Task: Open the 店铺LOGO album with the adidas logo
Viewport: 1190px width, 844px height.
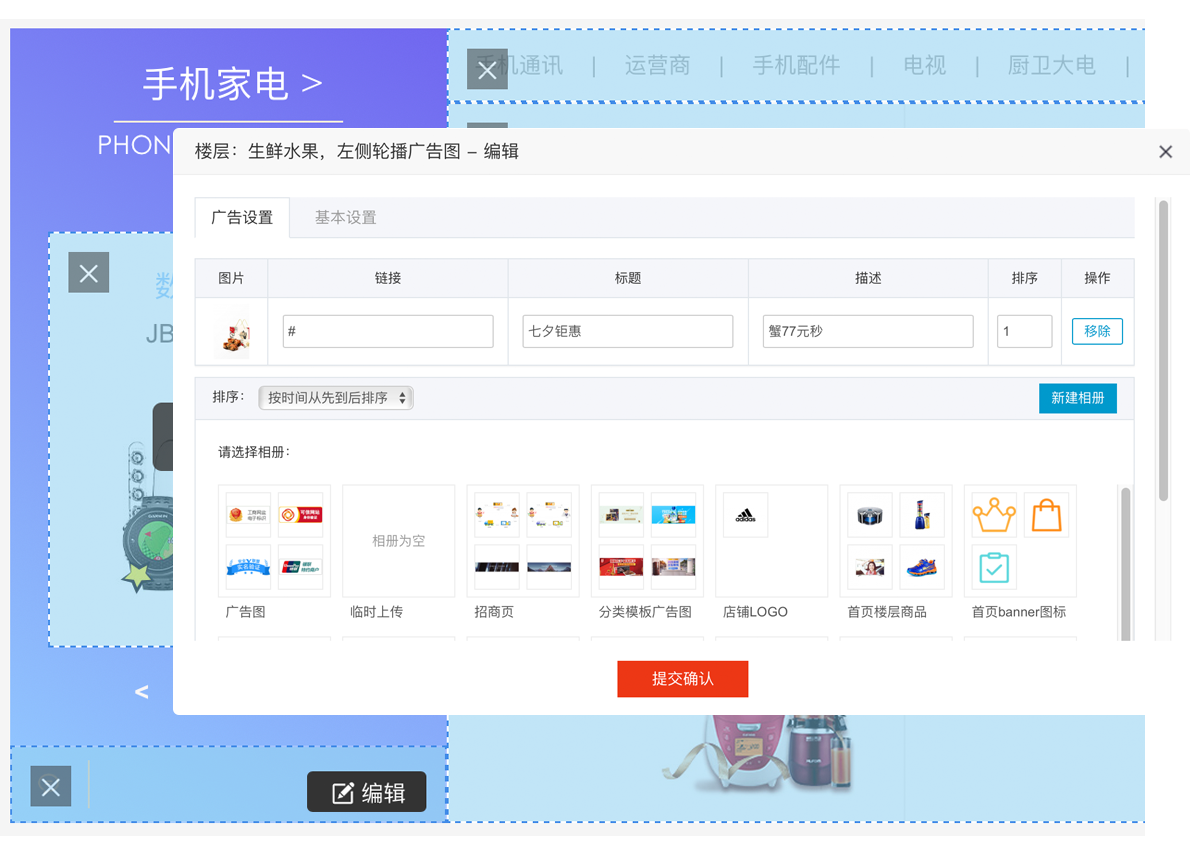Action: point(772,541)
